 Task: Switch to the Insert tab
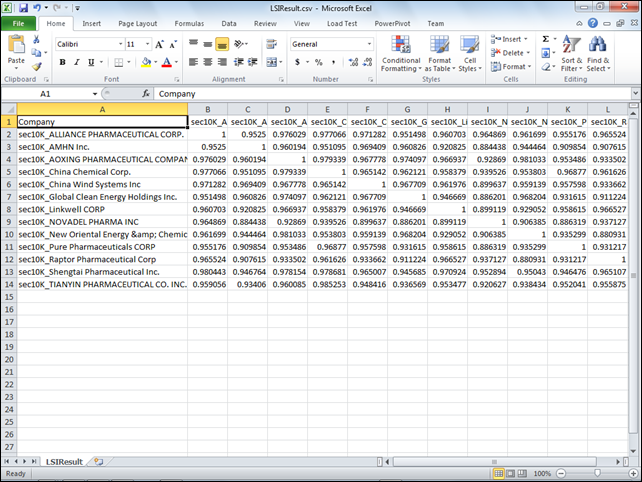[91, 23]
